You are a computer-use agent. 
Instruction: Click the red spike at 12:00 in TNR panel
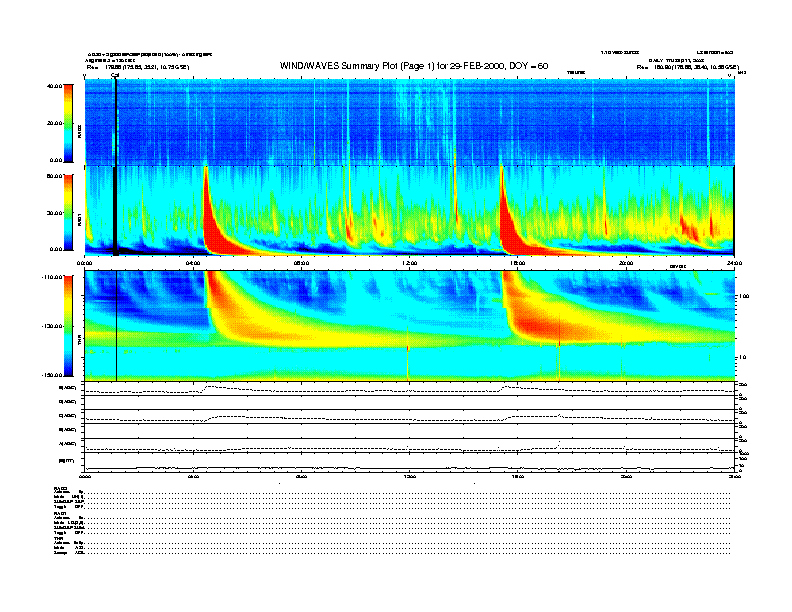click(x=408, y=348)
